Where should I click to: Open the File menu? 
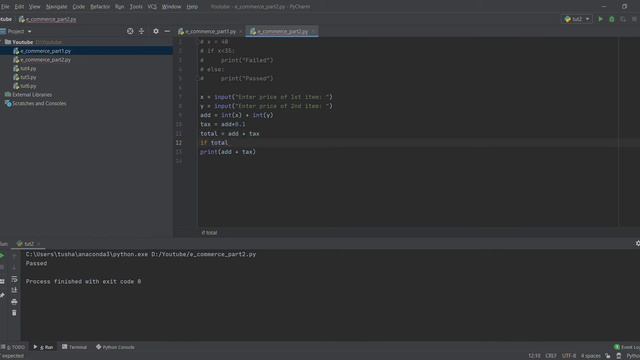click(5, 7)
